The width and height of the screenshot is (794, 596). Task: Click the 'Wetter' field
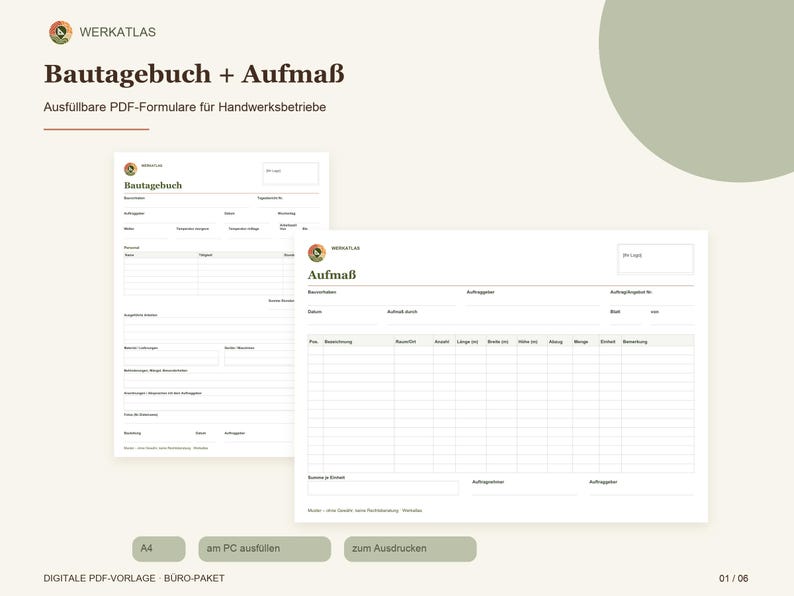pos(145,234)
